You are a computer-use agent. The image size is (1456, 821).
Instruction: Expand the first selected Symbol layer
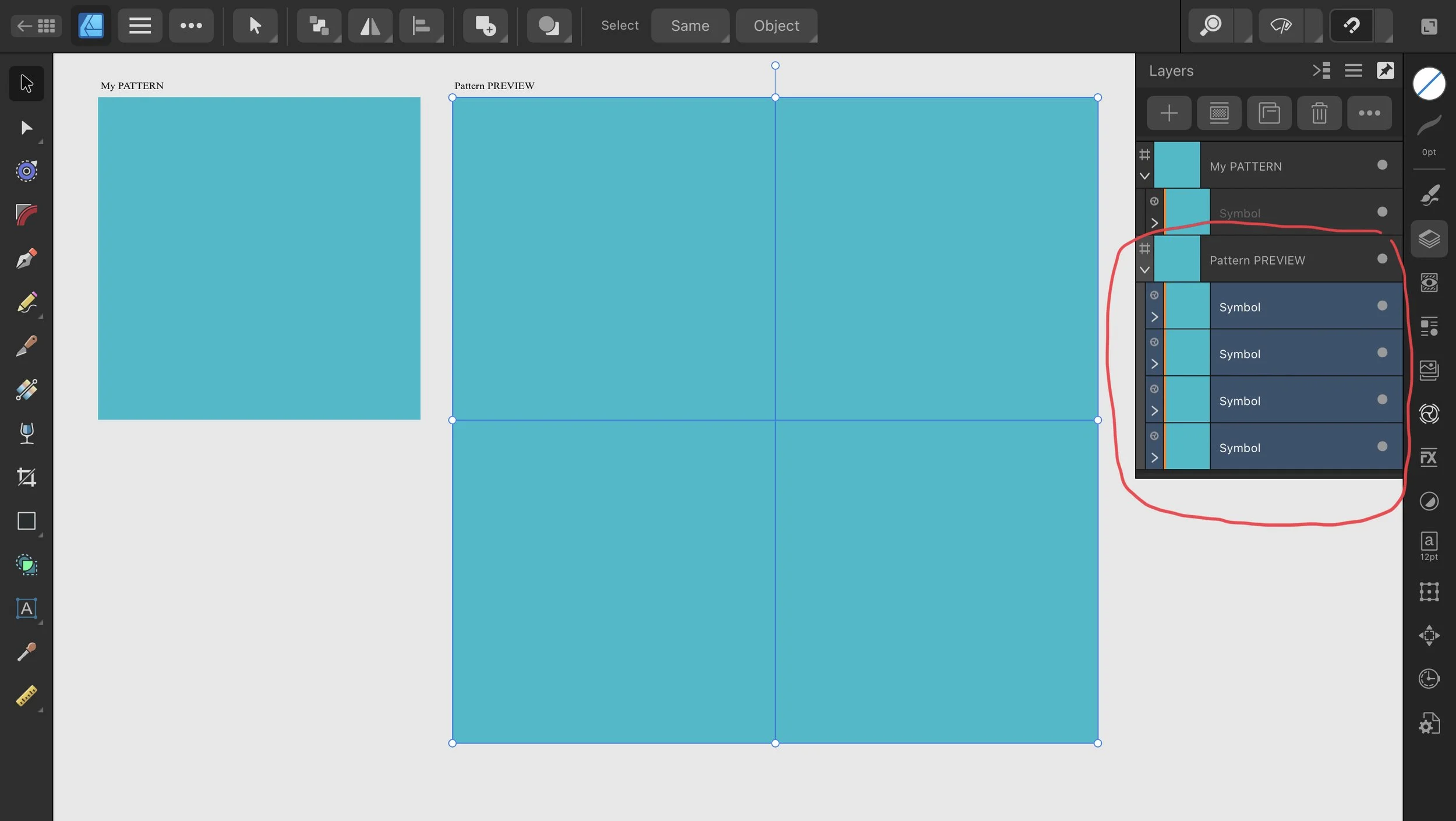tap(1154, 316)
